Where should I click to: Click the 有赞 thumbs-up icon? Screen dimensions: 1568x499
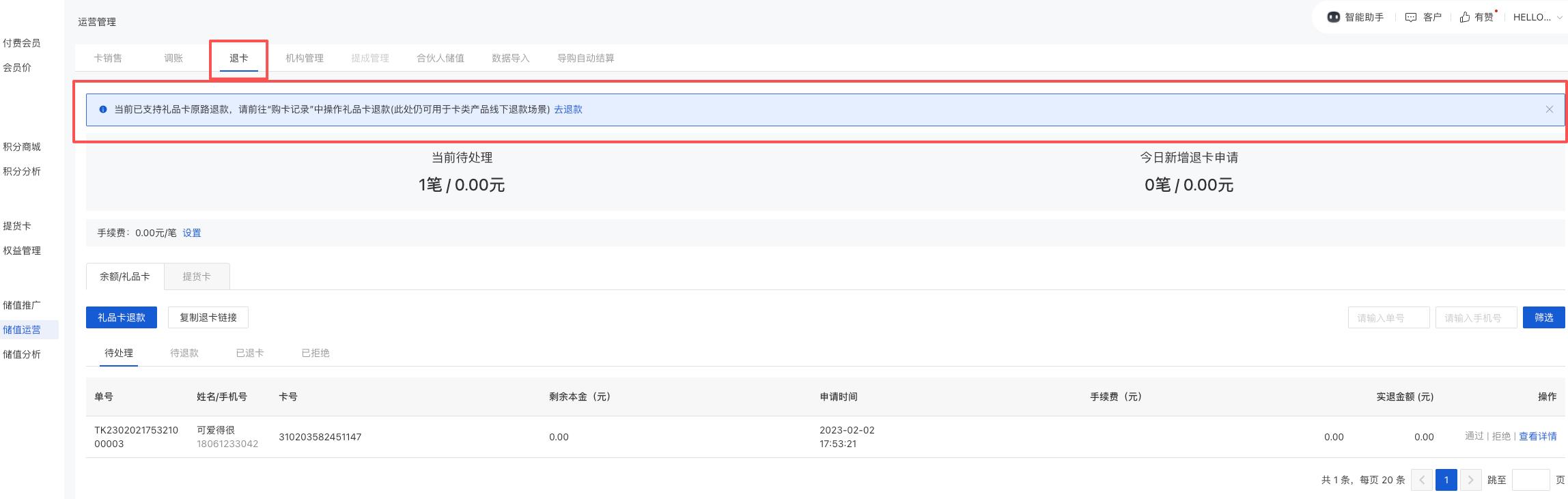pos(1464,17)
